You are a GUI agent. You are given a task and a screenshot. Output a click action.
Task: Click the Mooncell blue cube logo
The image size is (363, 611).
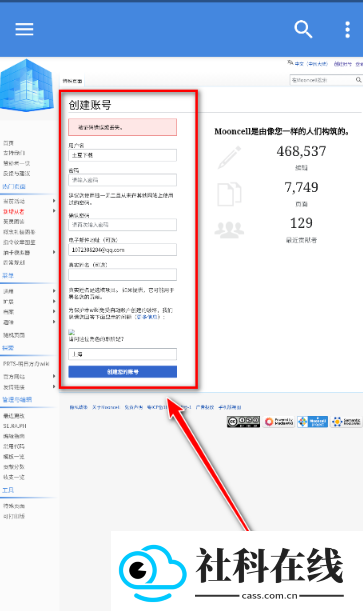pos(27,85)
